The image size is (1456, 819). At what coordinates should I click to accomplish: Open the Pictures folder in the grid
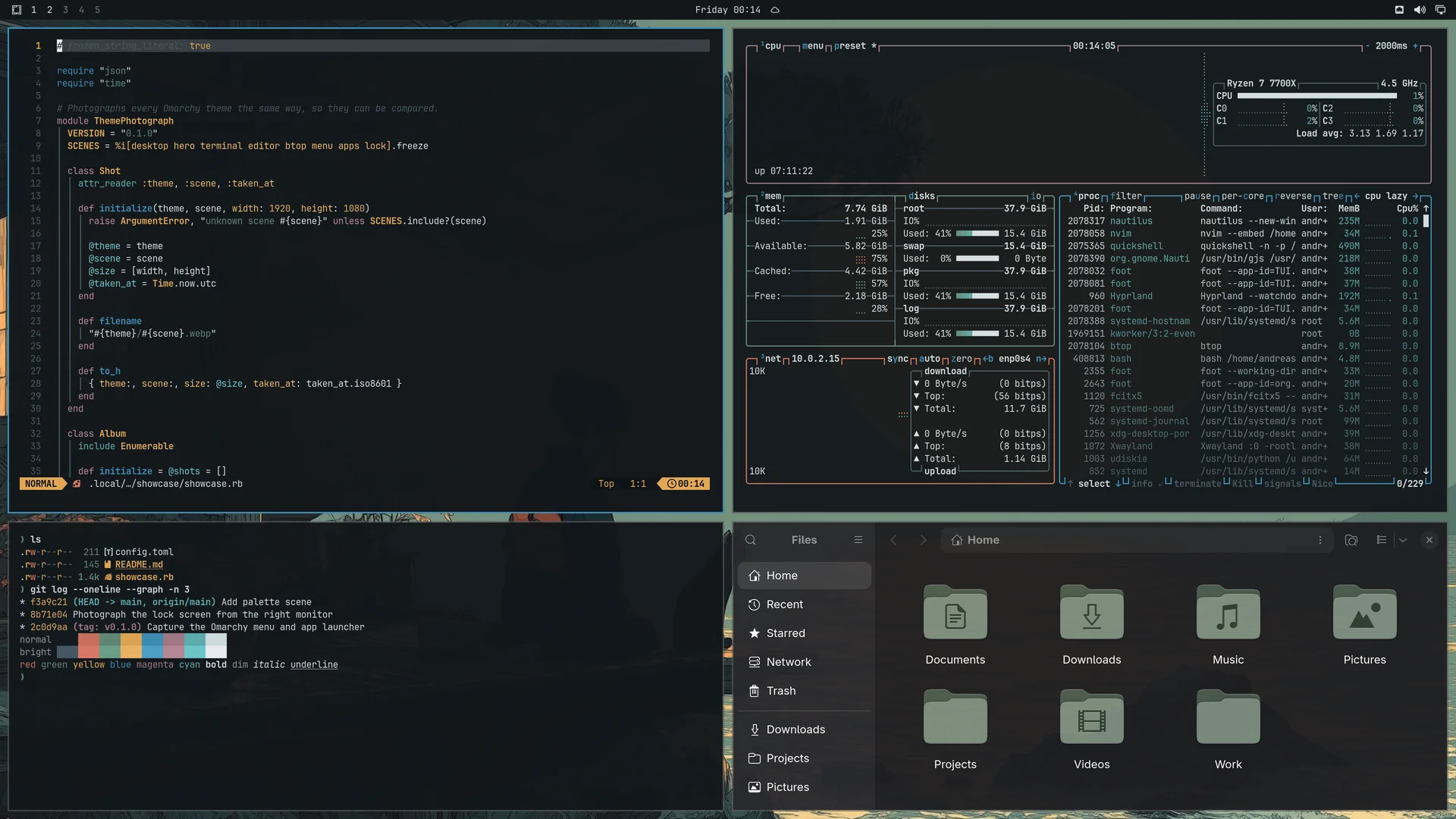tap(1365, 613)
